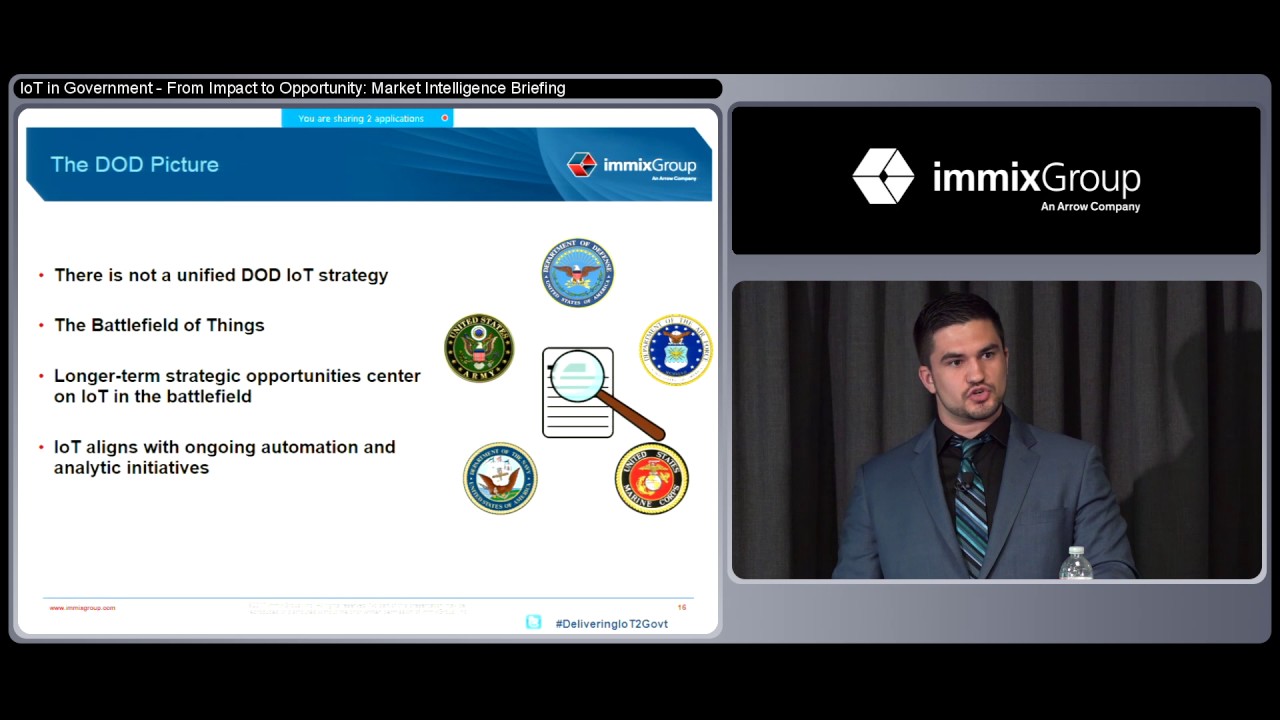Click the magnifying glass document graphic
The height and width of the screenshot is (720, 1280).
[x=603, y=392]
